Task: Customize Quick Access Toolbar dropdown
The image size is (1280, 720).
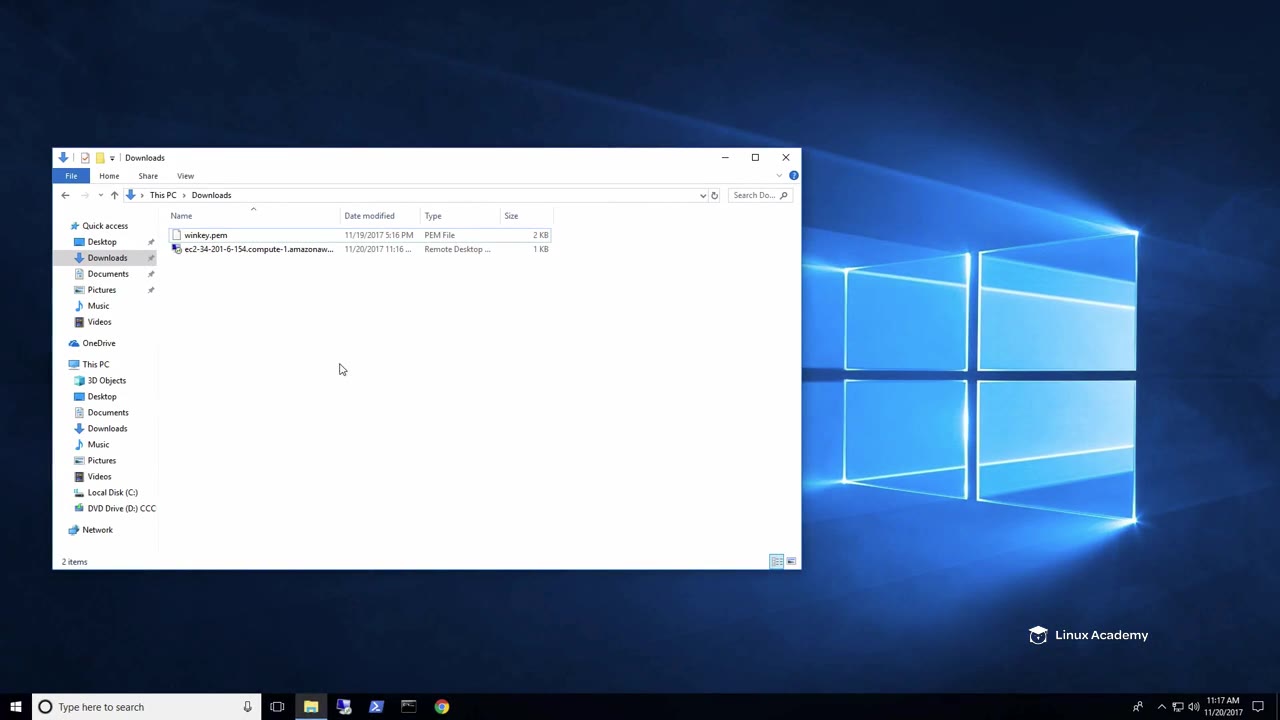Action: coord(112,158)
